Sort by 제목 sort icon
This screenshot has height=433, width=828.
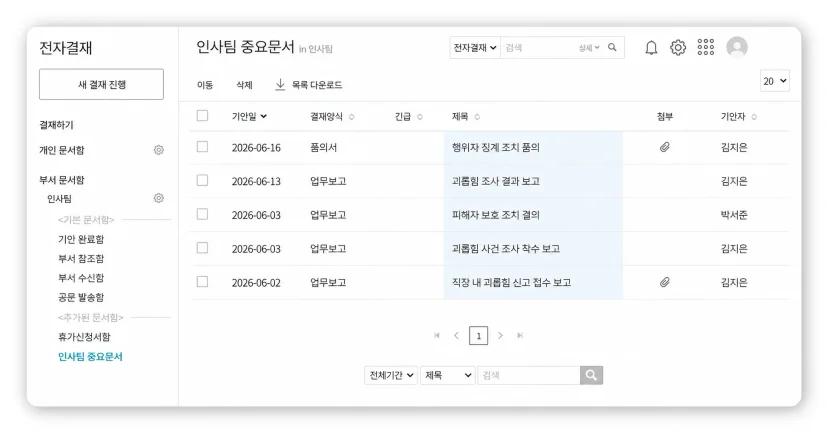(x=477, y=117)
